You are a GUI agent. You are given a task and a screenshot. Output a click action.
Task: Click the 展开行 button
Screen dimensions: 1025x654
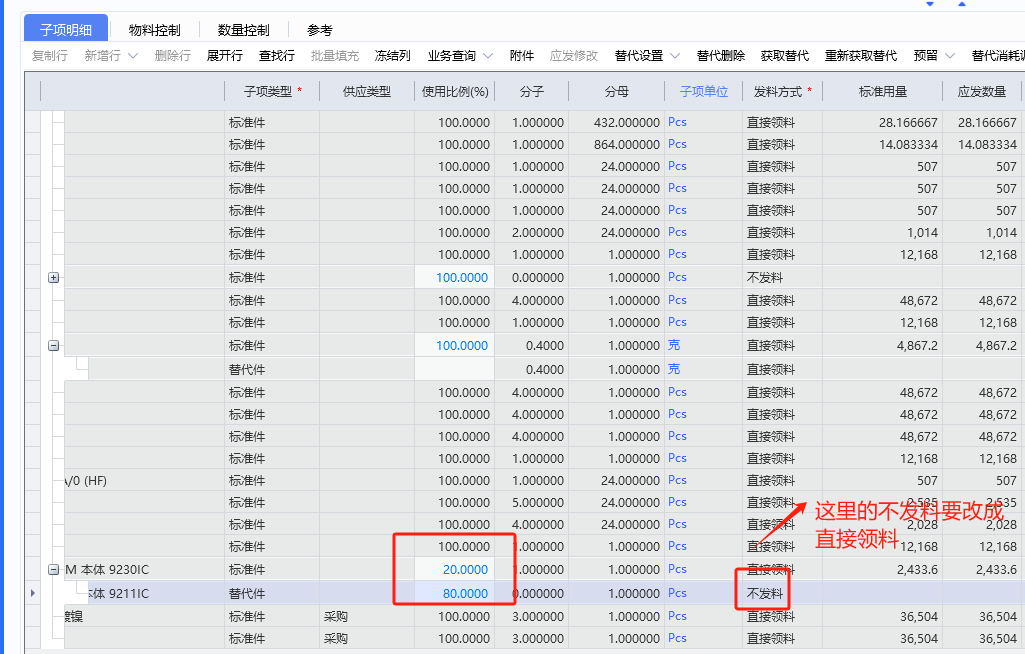click(x=224, y=56)
